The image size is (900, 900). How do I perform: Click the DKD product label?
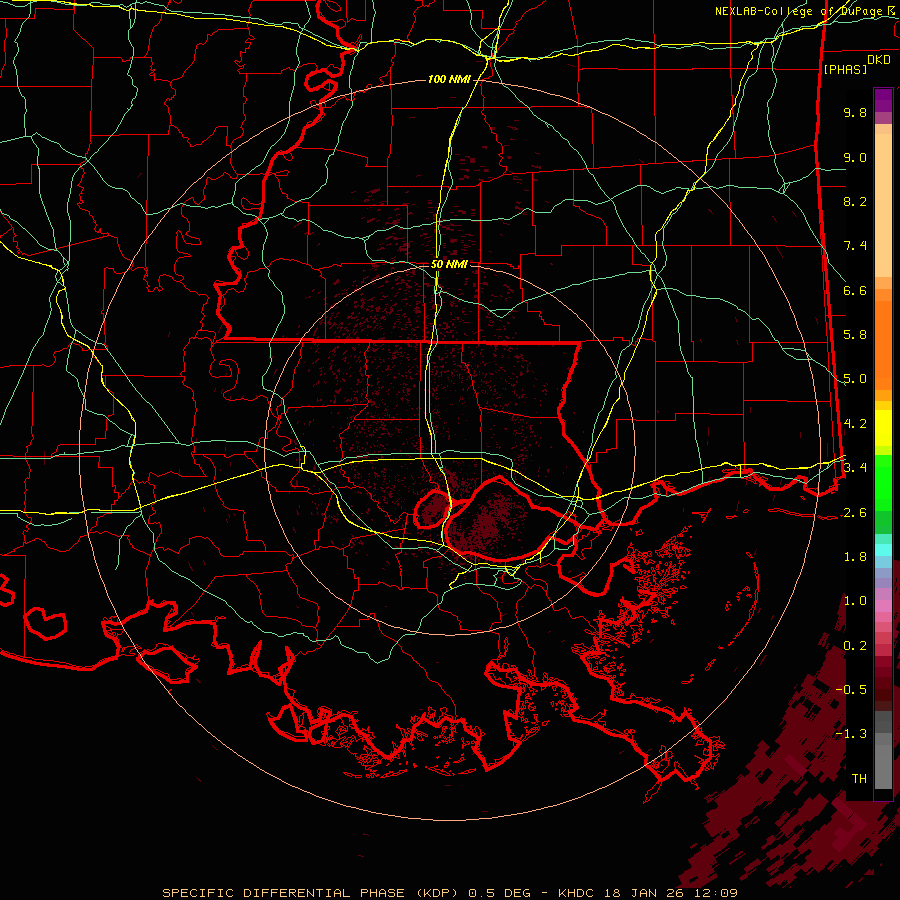tap(879, 60)
